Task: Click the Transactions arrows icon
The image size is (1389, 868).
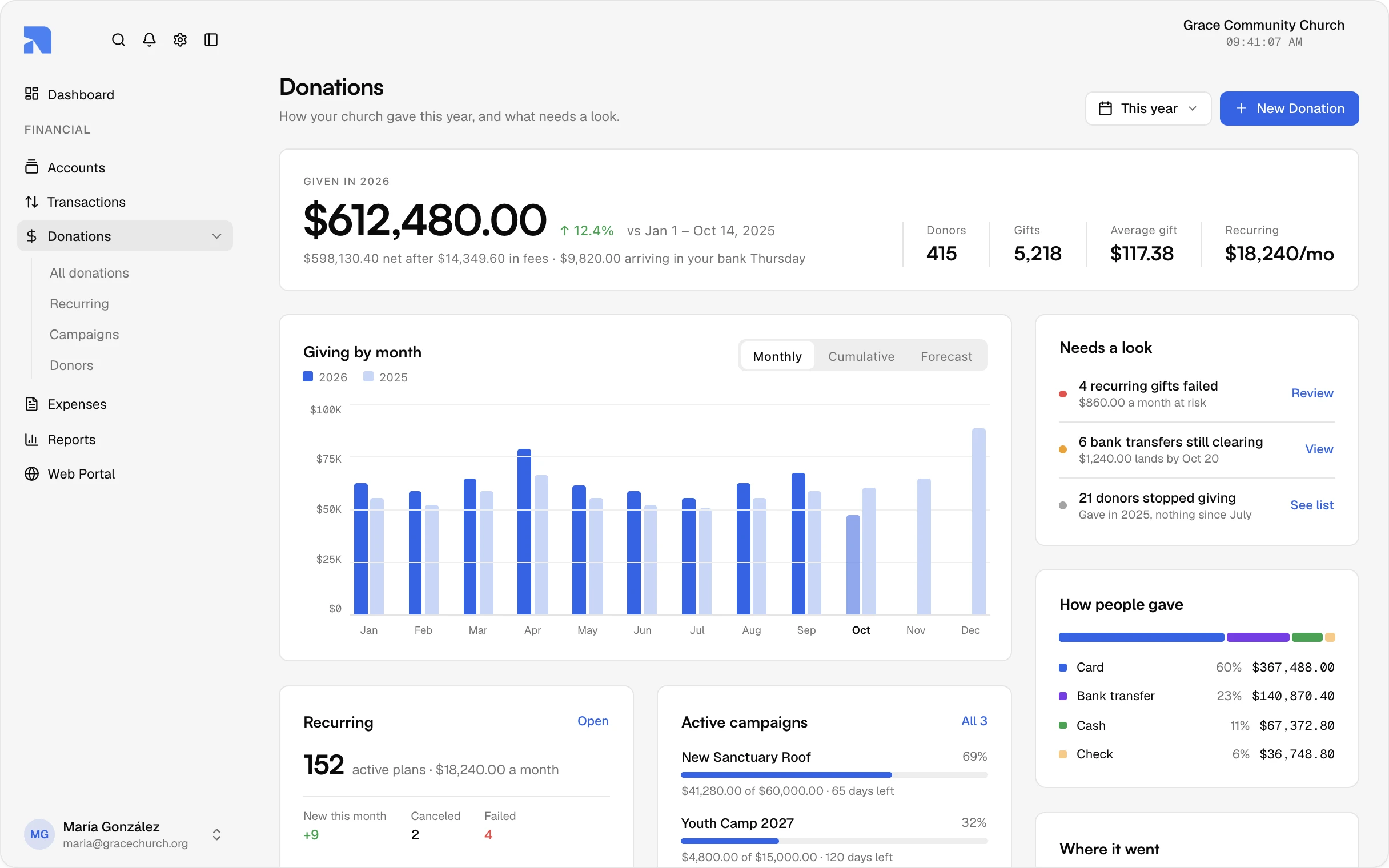Action: click(31, 202)
